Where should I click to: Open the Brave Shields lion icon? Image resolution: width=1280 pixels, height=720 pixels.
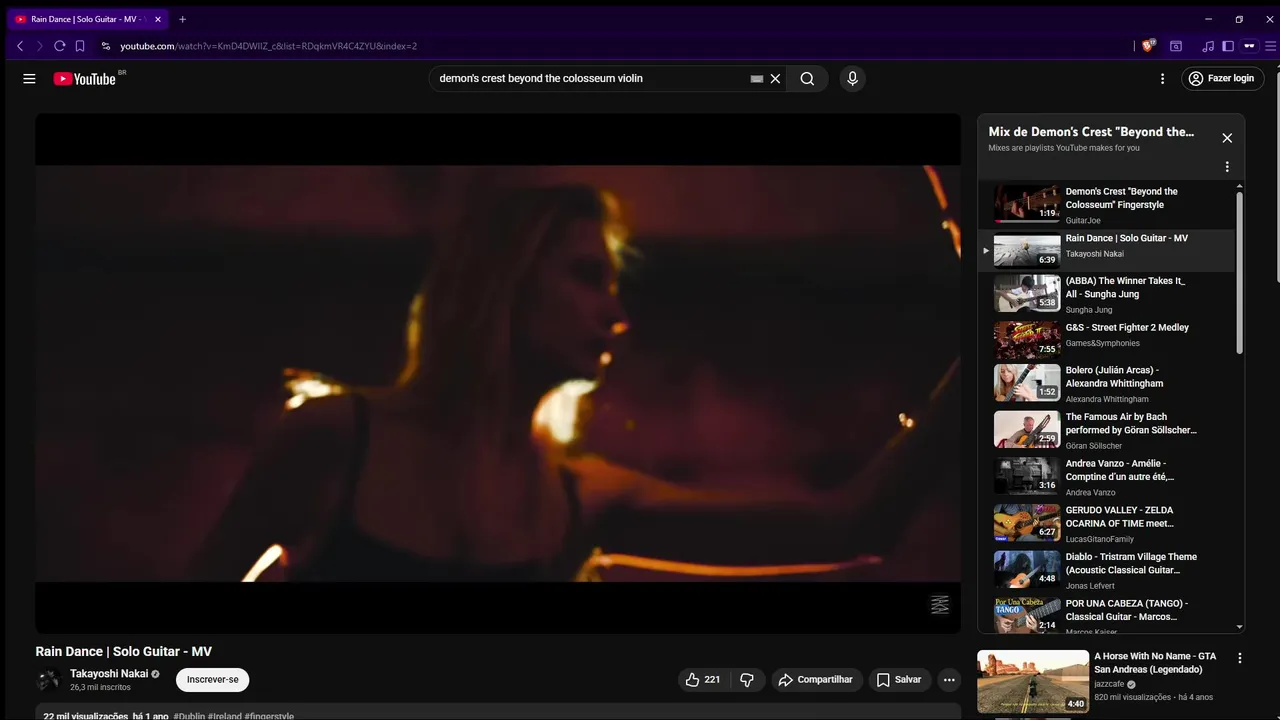coord(1148,46)
